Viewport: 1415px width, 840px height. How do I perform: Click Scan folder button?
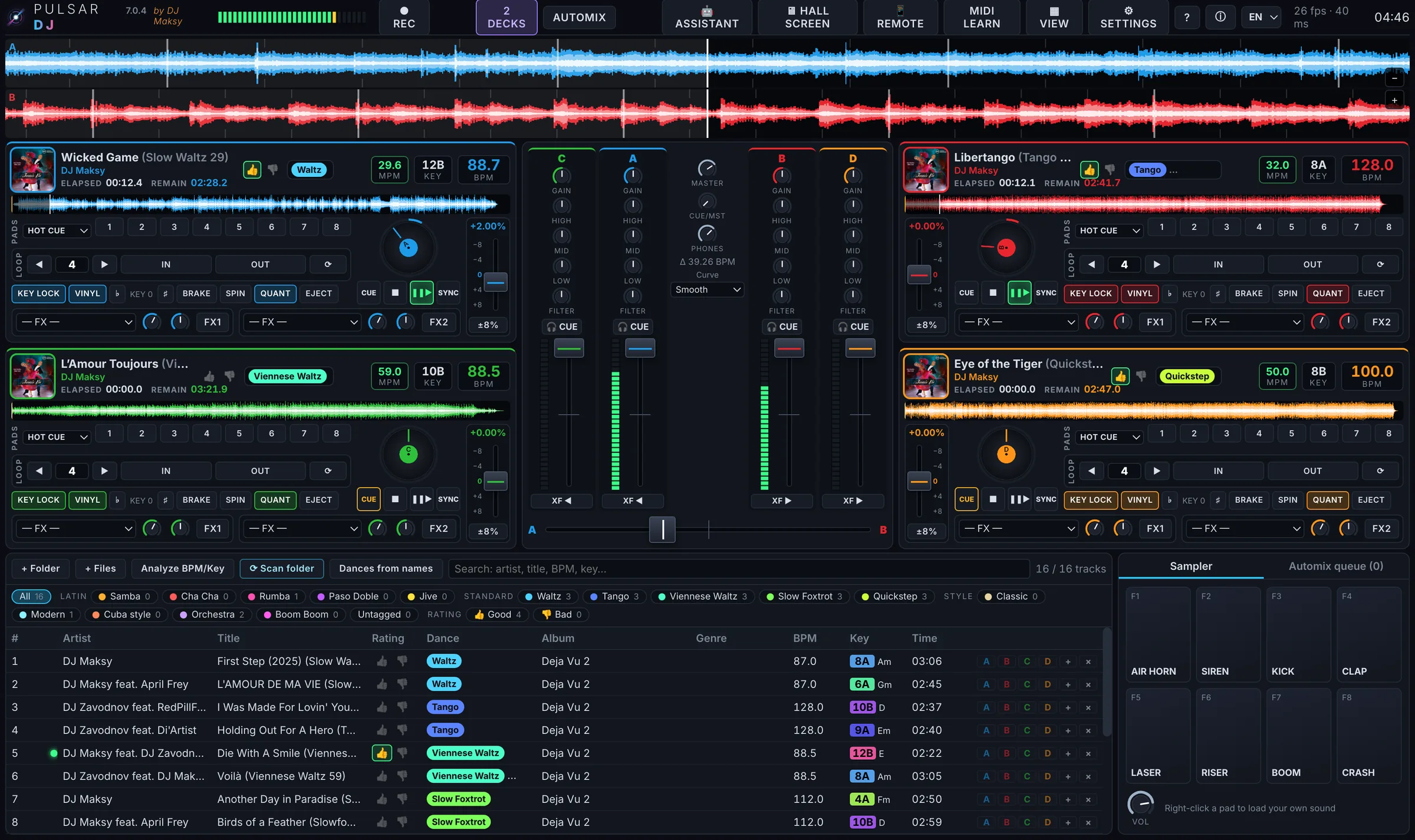click(282, 569)
